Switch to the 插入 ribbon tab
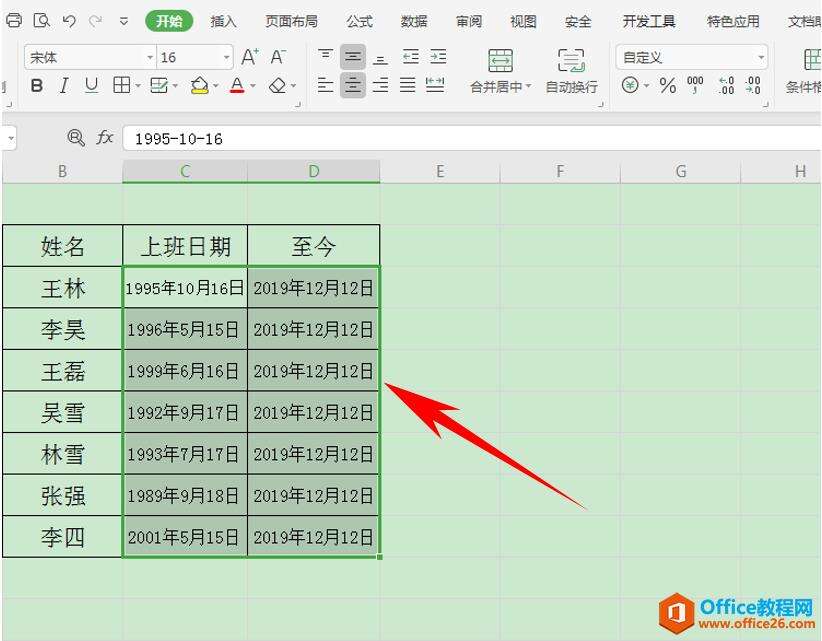This screenshot has height=641, width=822. (222, 20)
